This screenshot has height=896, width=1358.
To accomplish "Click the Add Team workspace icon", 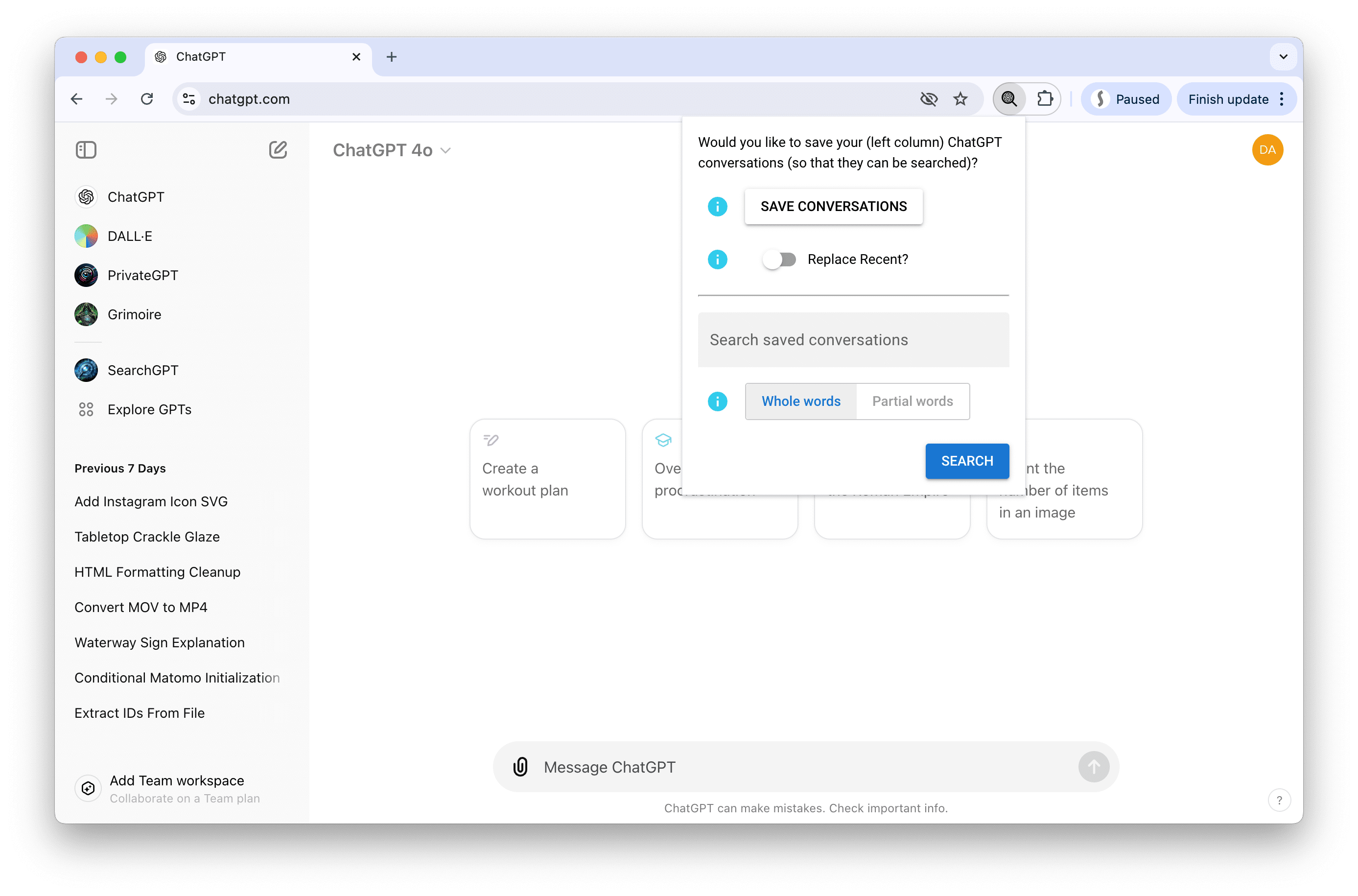I will point(88,789).
